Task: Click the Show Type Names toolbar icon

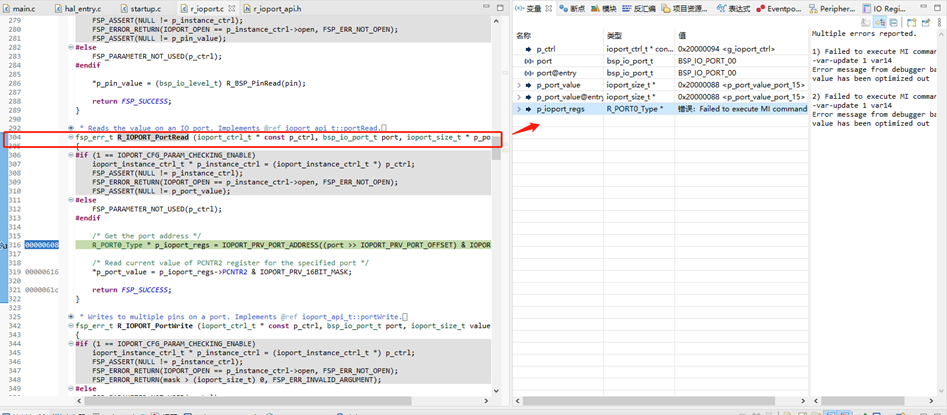Action: pos(865,22)
